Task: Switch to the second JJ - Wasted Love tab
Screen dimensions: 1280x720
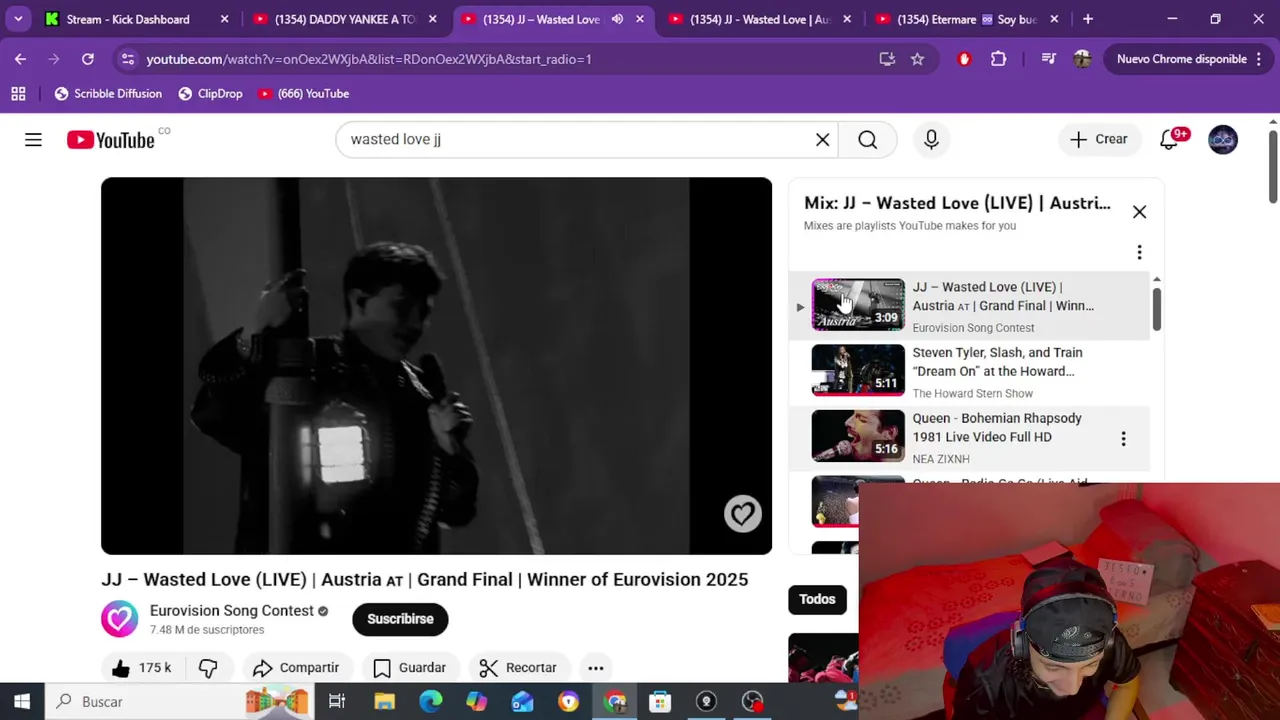Action: click(760, 19)
